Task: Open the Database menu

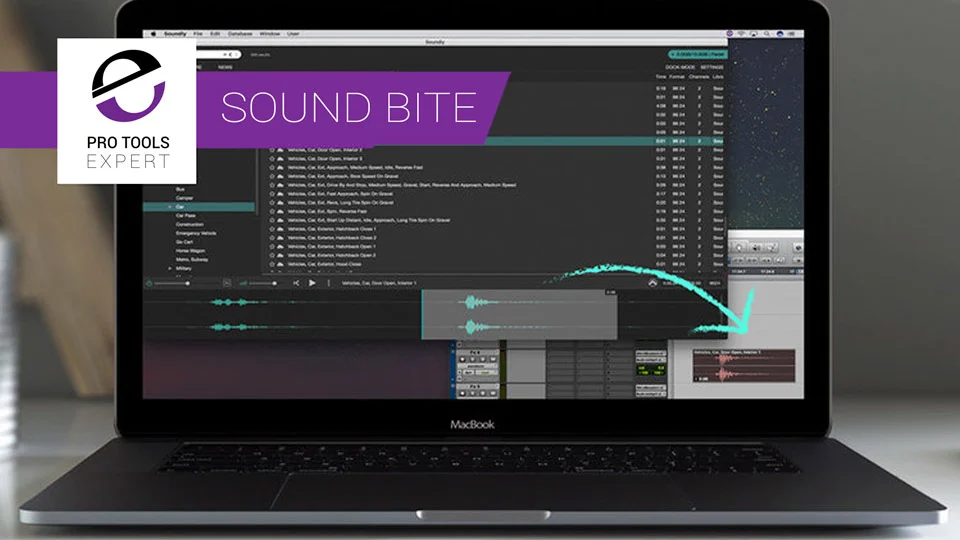Action: point(240,34)
